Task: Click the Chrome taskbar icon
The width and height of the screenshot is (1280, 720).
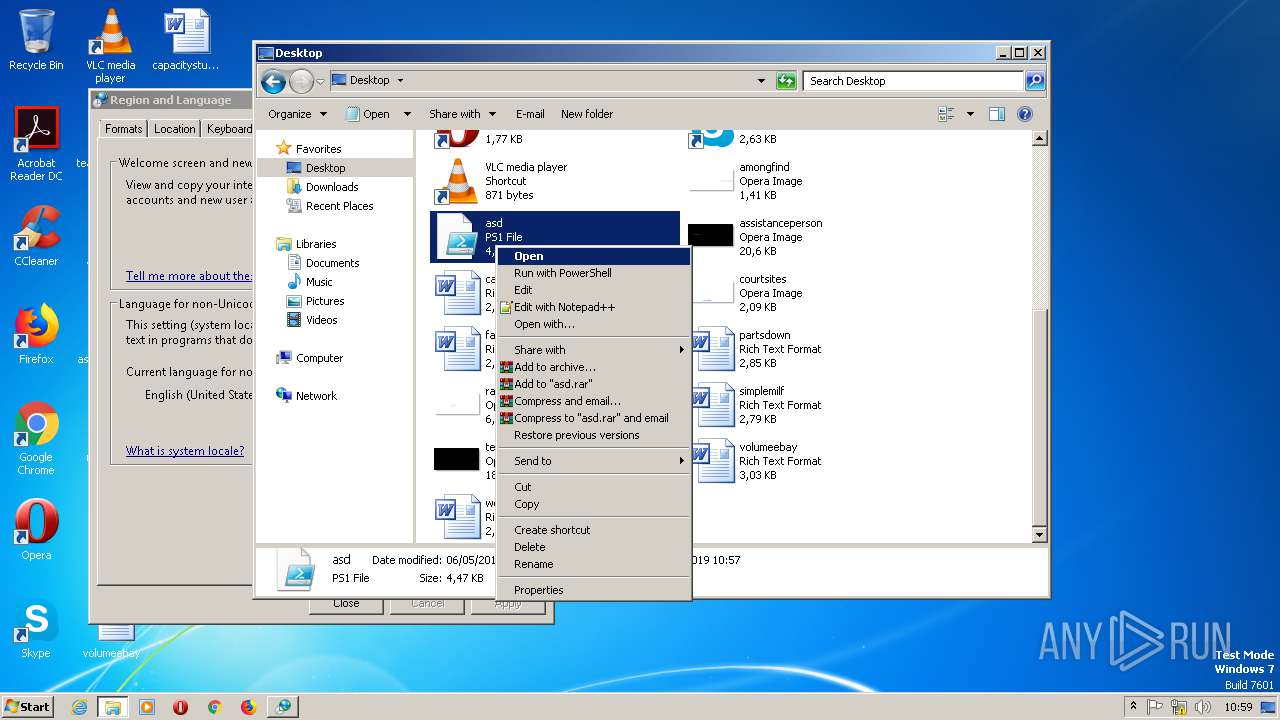Action: 214,707
